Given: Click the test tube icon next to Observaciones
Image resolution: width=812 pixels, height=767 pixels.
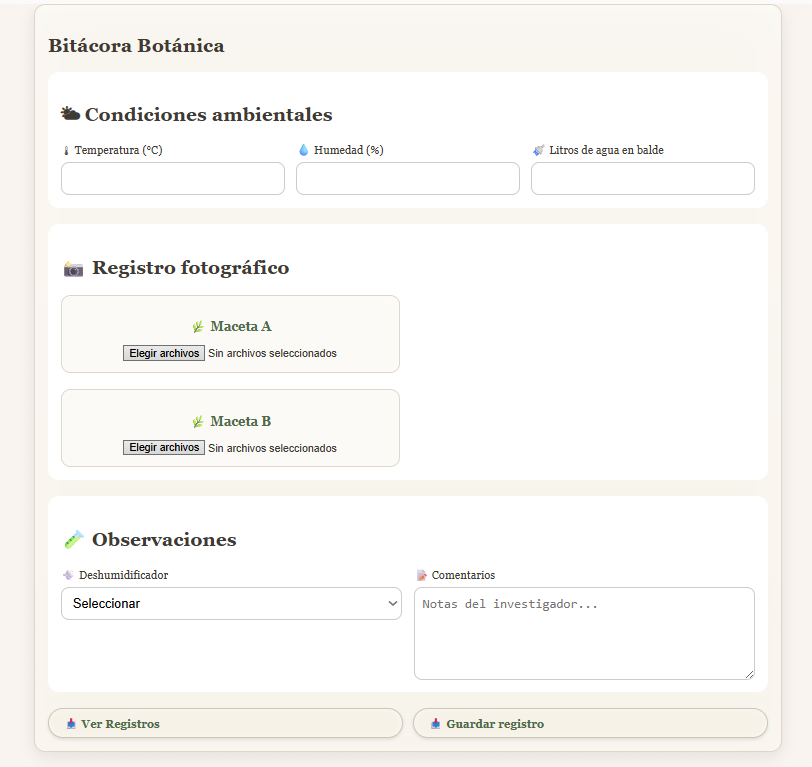Looking at the screenshot, I should [x=74, y=539].
